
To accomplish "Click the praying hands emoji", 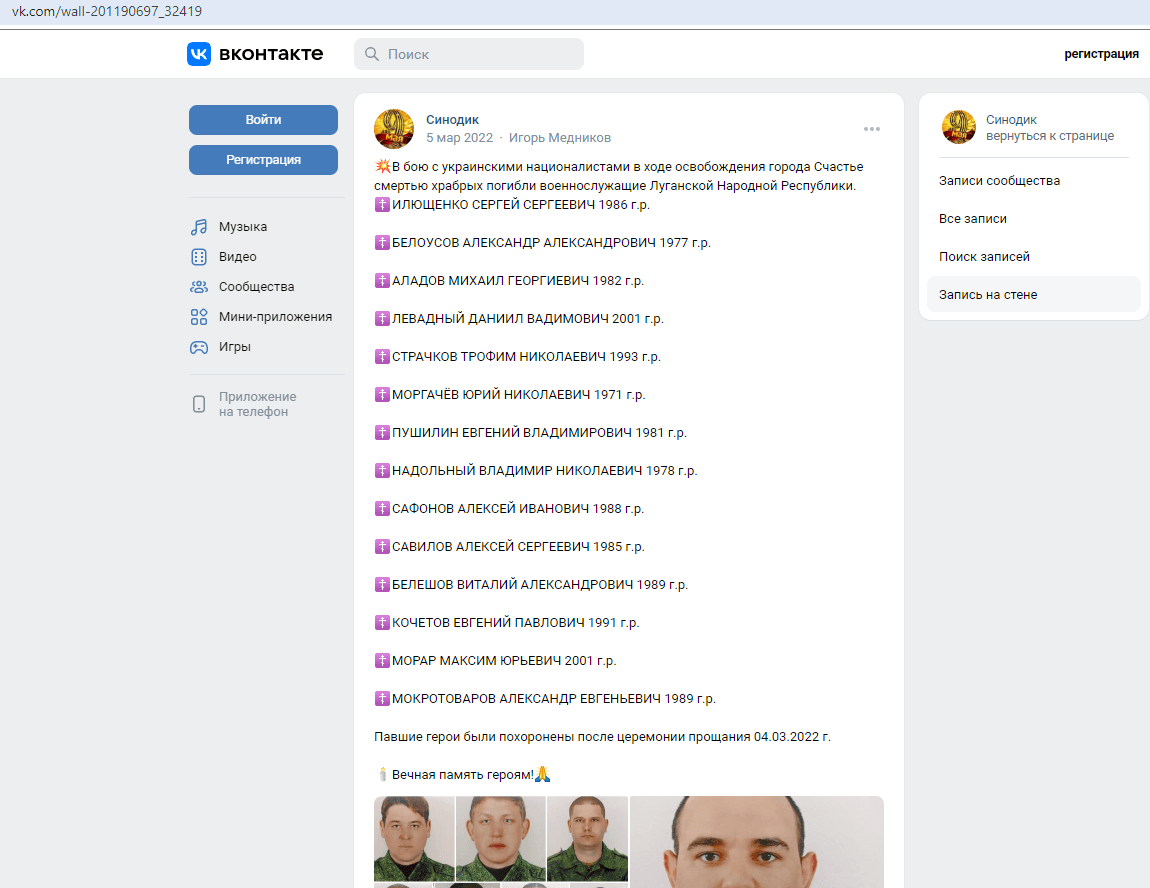I will [x=543, y=774].
